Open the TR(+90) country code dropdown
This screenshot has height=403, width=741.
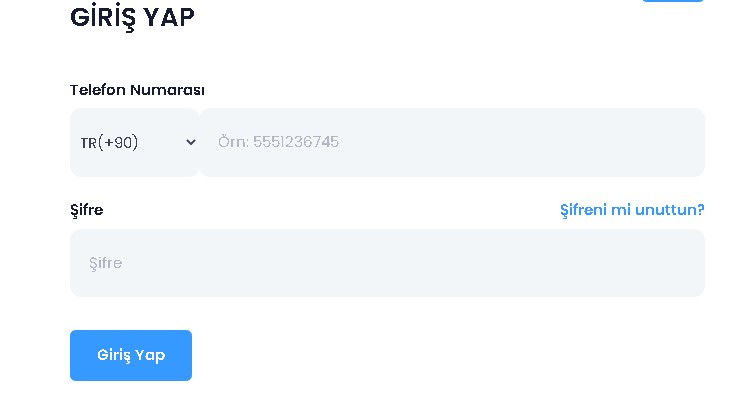pyautogui.click(x=135, y=142)
